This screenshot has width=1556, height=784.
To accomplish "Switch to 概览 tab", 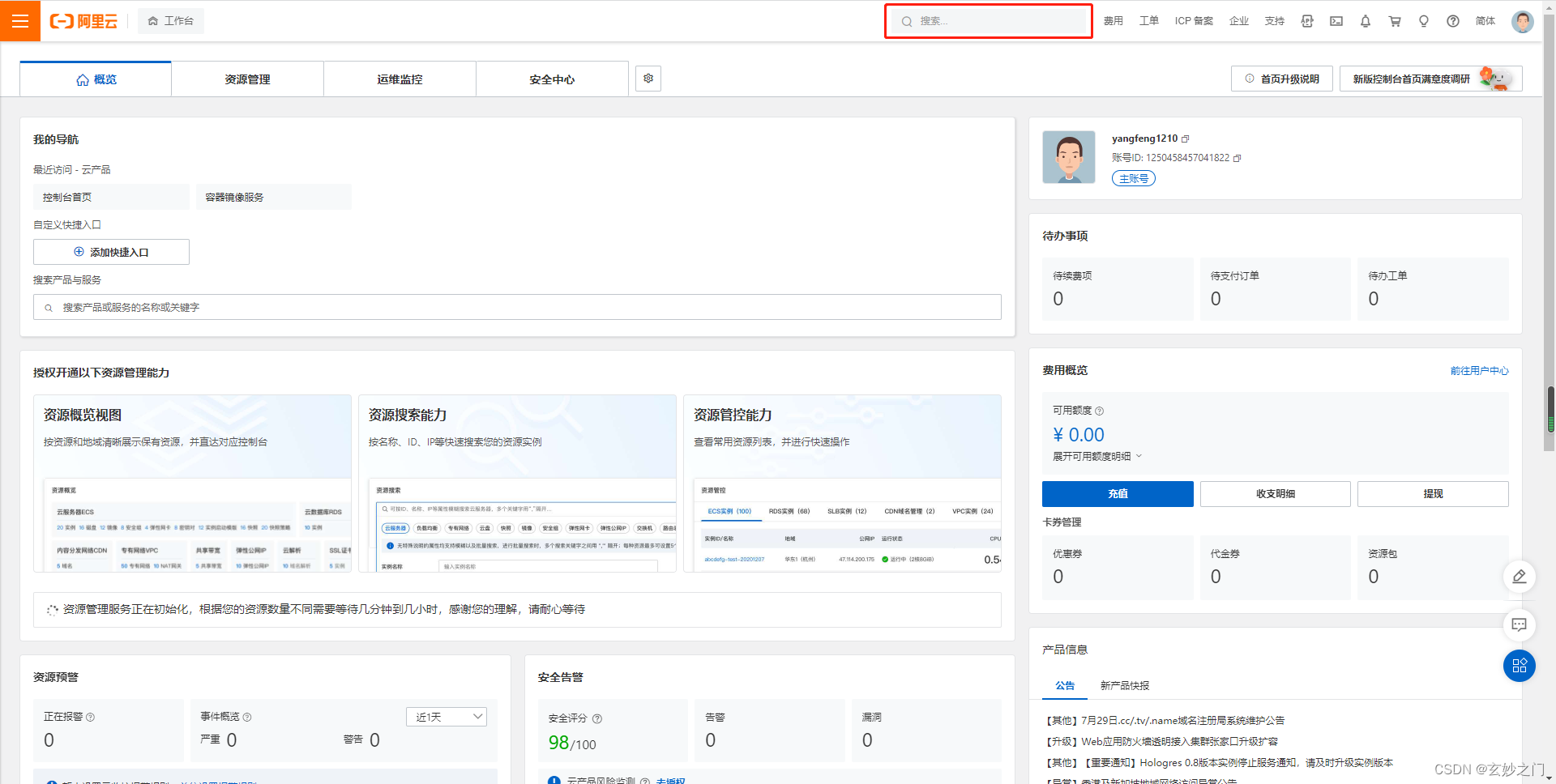I will tap(96, 79).
